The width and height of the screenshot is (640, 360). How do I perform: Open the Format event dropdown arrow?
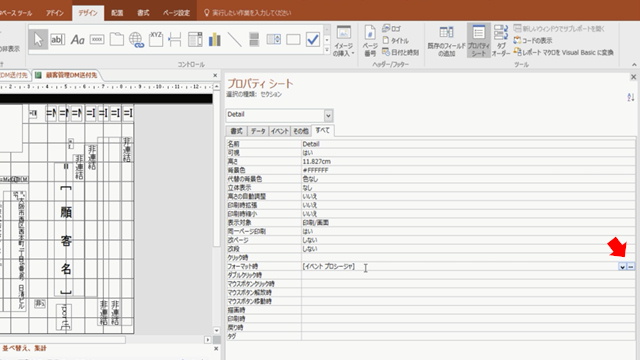(x=622, y=267)
